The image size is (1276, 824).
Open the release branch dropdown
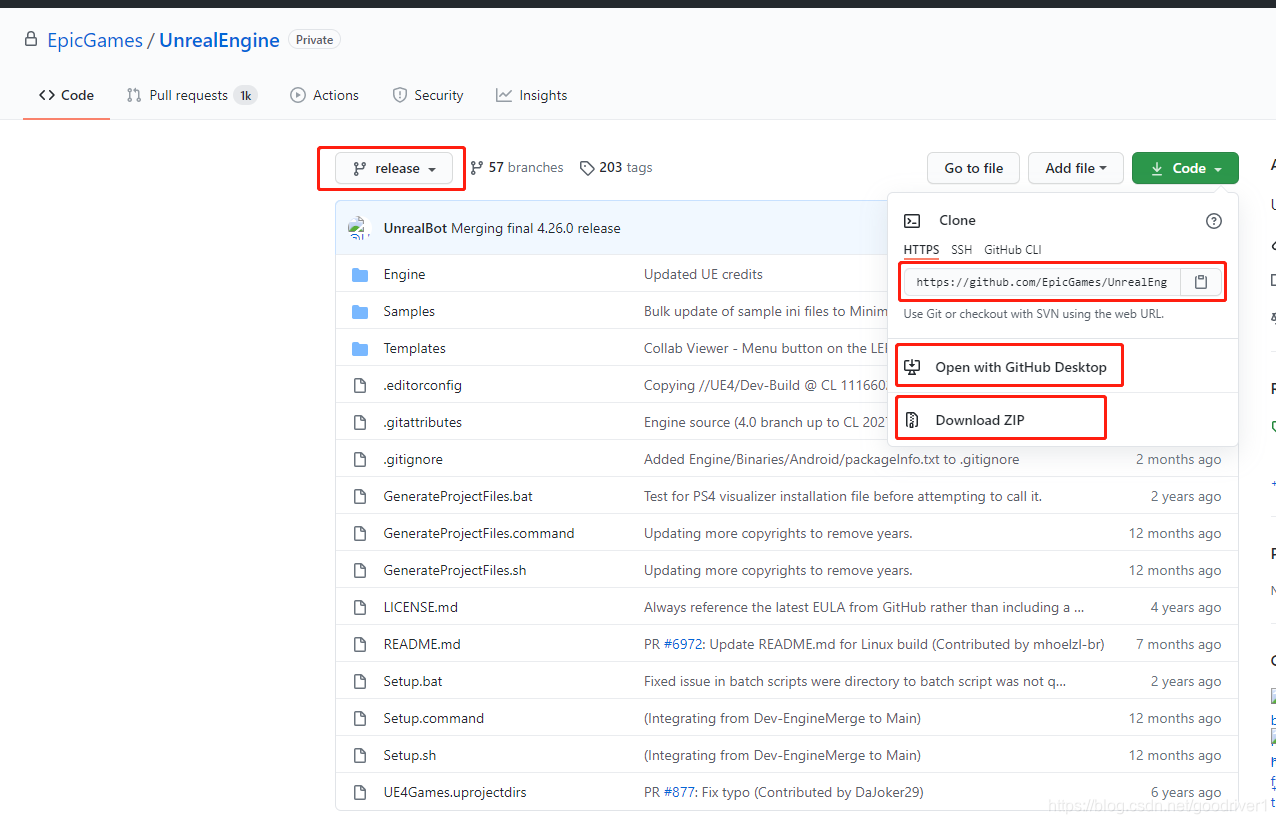[x=394, y=168]
